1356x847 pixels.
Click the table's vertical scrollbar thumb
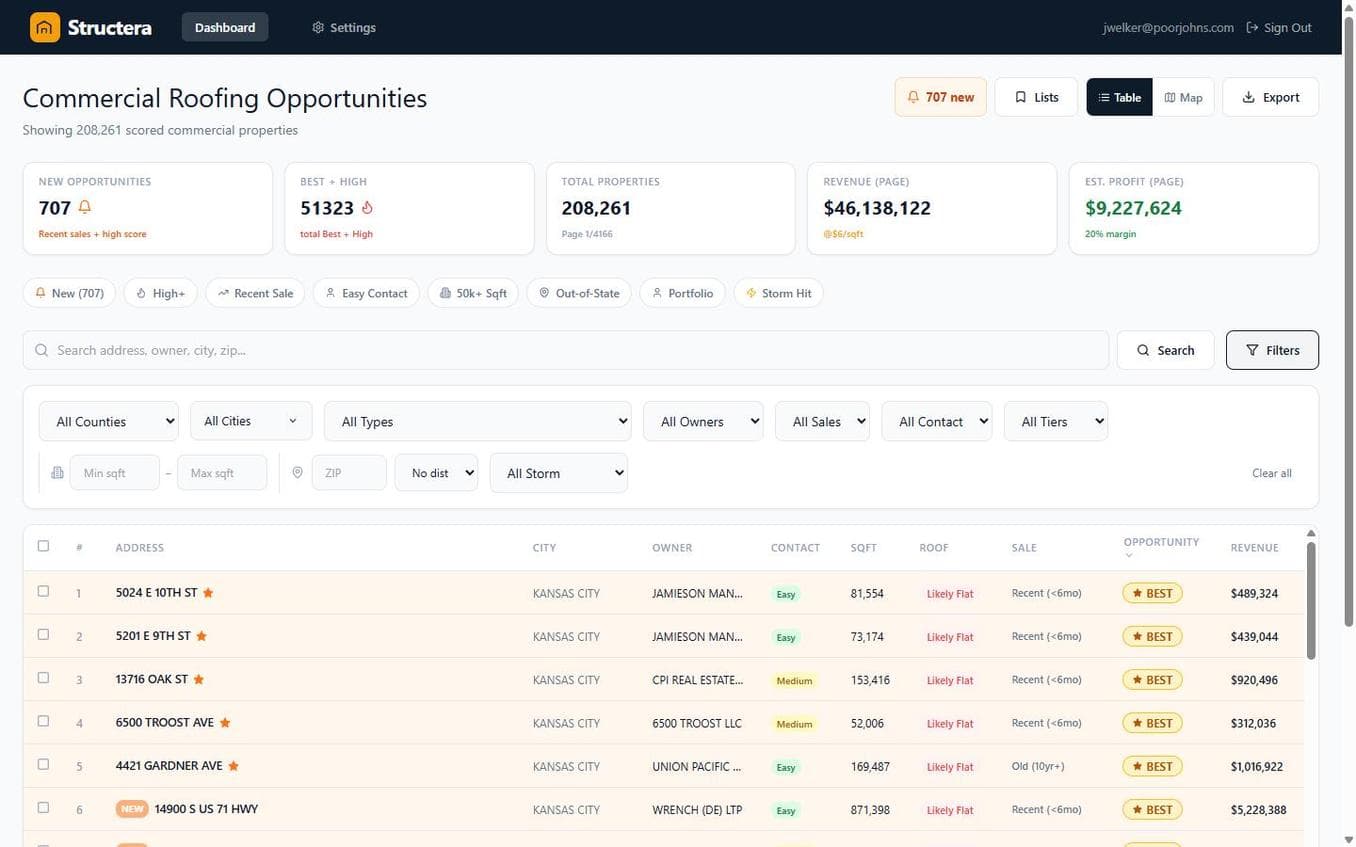pos(1310,600)
